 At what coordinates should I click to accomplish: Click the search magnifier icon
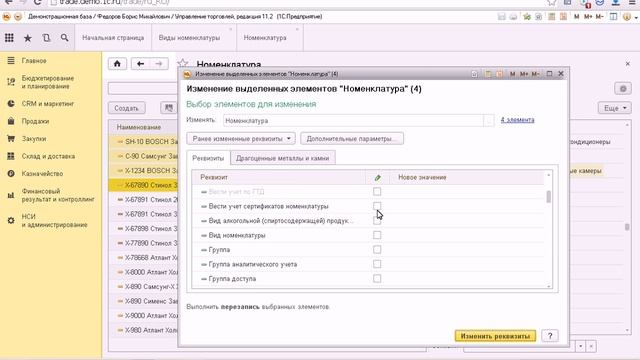pyautogui.click(x=64, y=38)
